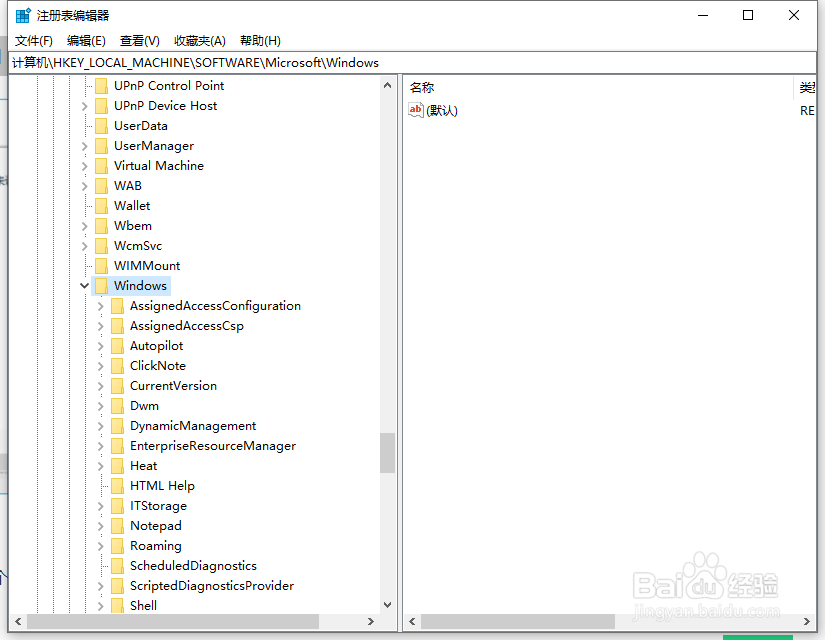Select the CurrentVersion key label
Image resolution: width=825 pixels, height=640 pixels.
pyautogui.click(x=173, y=386)
